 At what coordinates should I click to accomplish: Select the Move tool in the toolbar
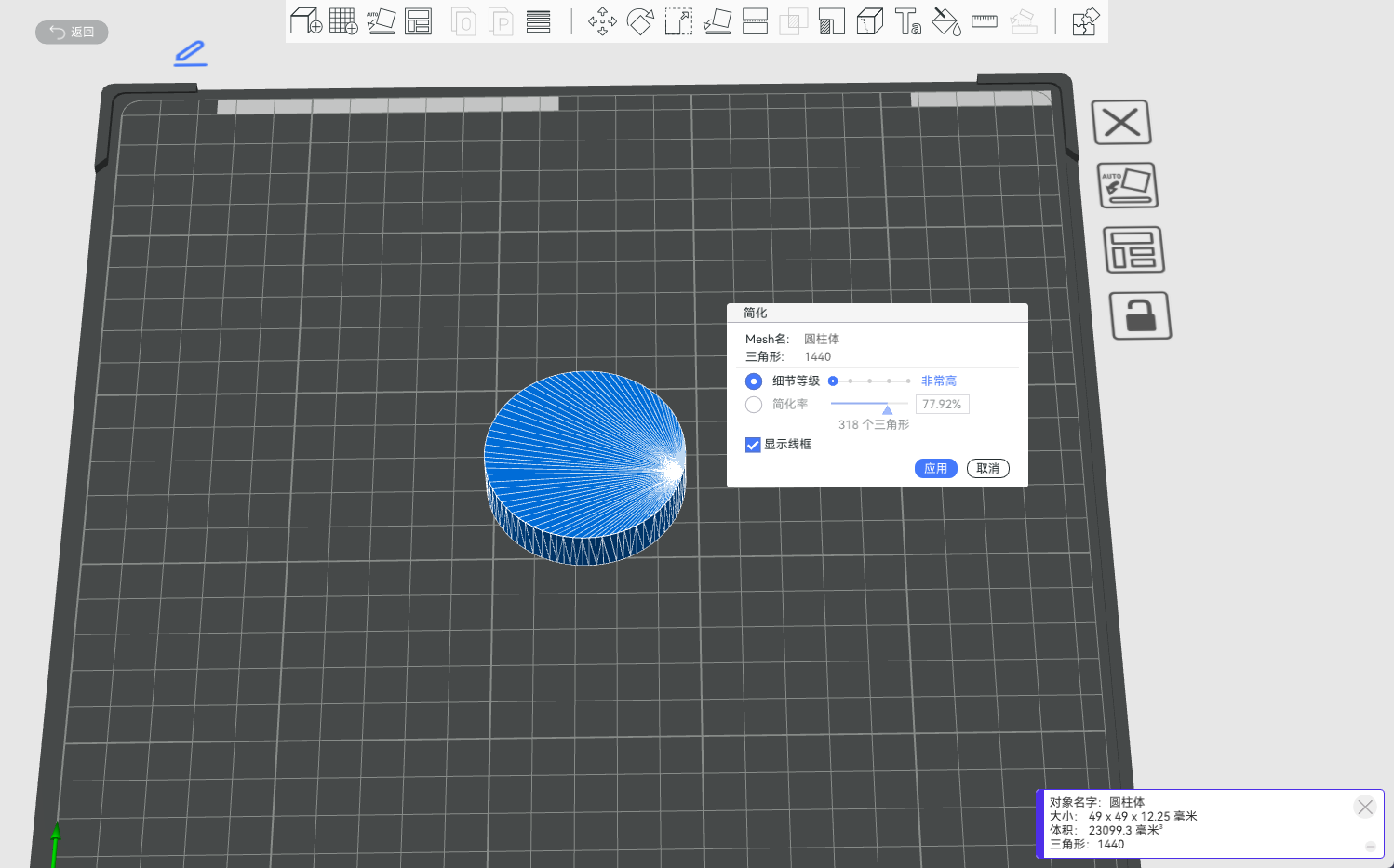(602, 21)
